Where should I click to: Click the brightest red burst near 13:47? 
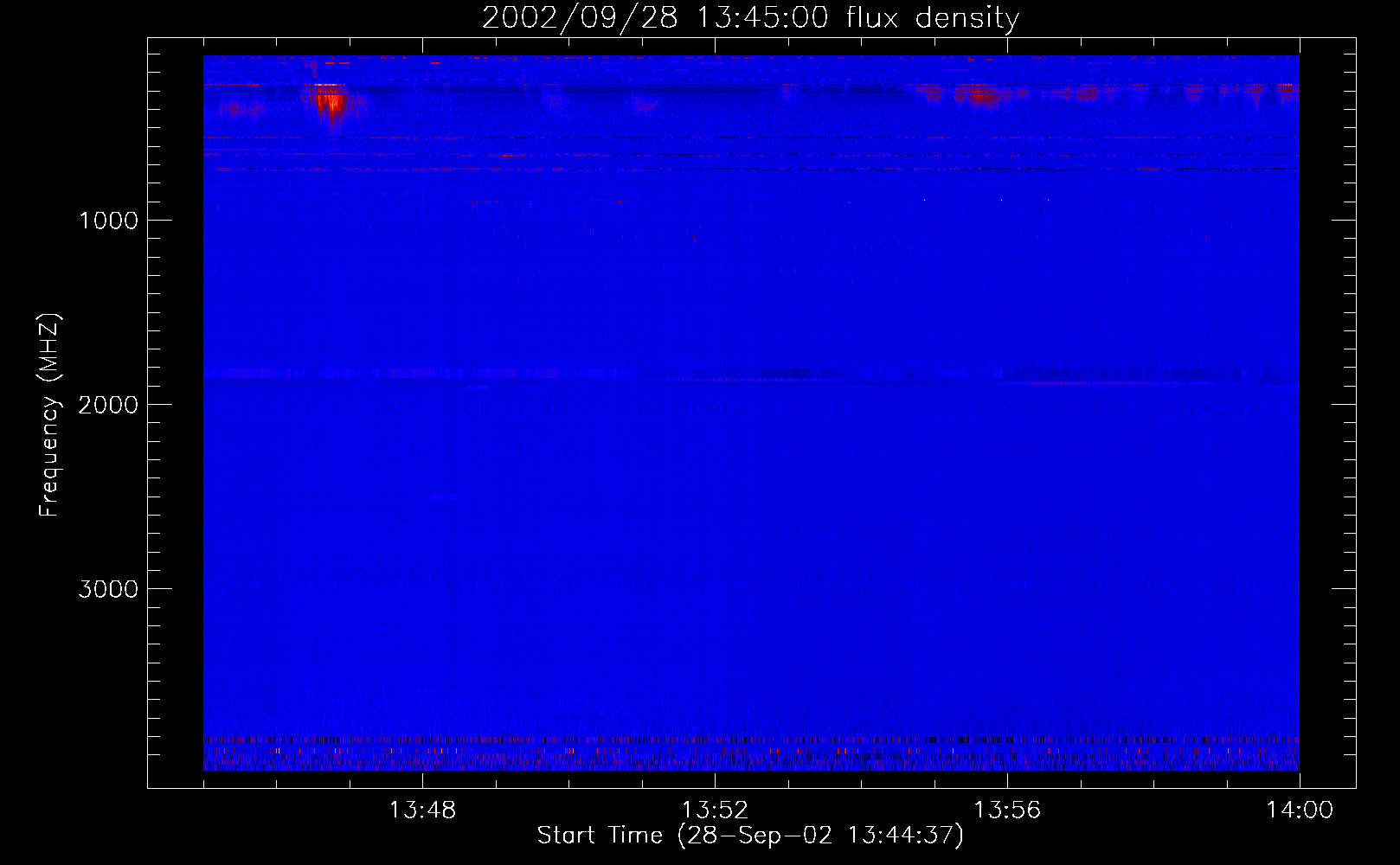coord(331,104)
